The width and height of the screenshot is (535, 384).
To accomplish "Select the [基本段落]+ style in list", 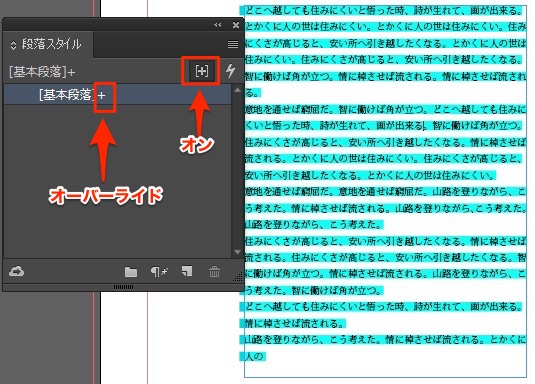I will pyautogui.click(x=118, y=95).
